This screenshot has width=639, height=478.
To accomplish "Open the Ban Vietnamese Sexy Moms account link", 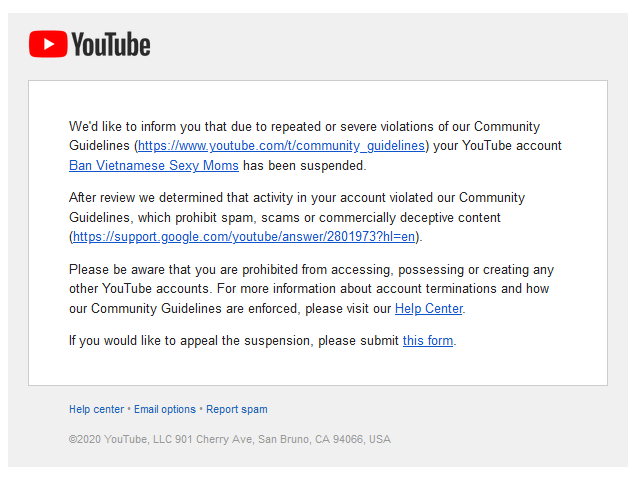I will coord(154,165).
